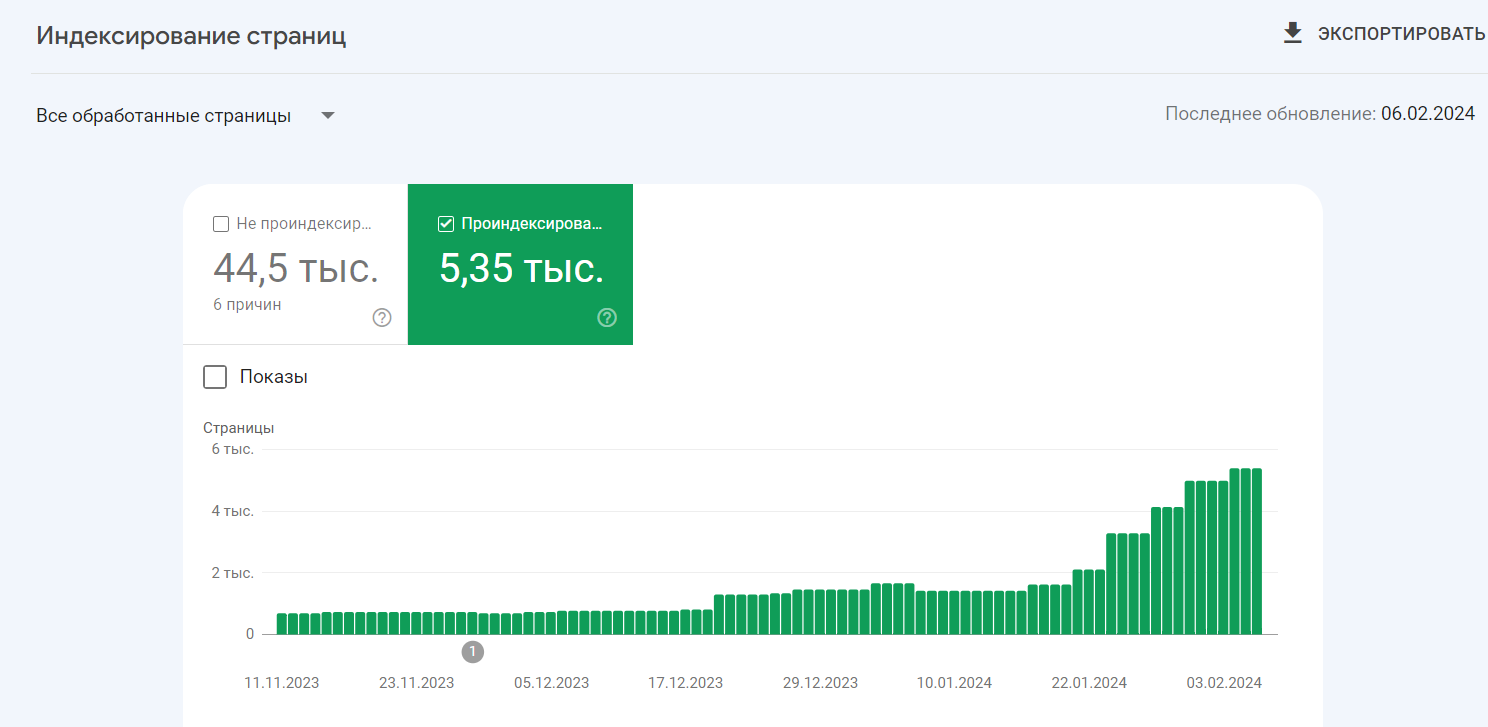Click the export download arrow icon
This screenshot has width=1488, height=727.
point(1293,33)
